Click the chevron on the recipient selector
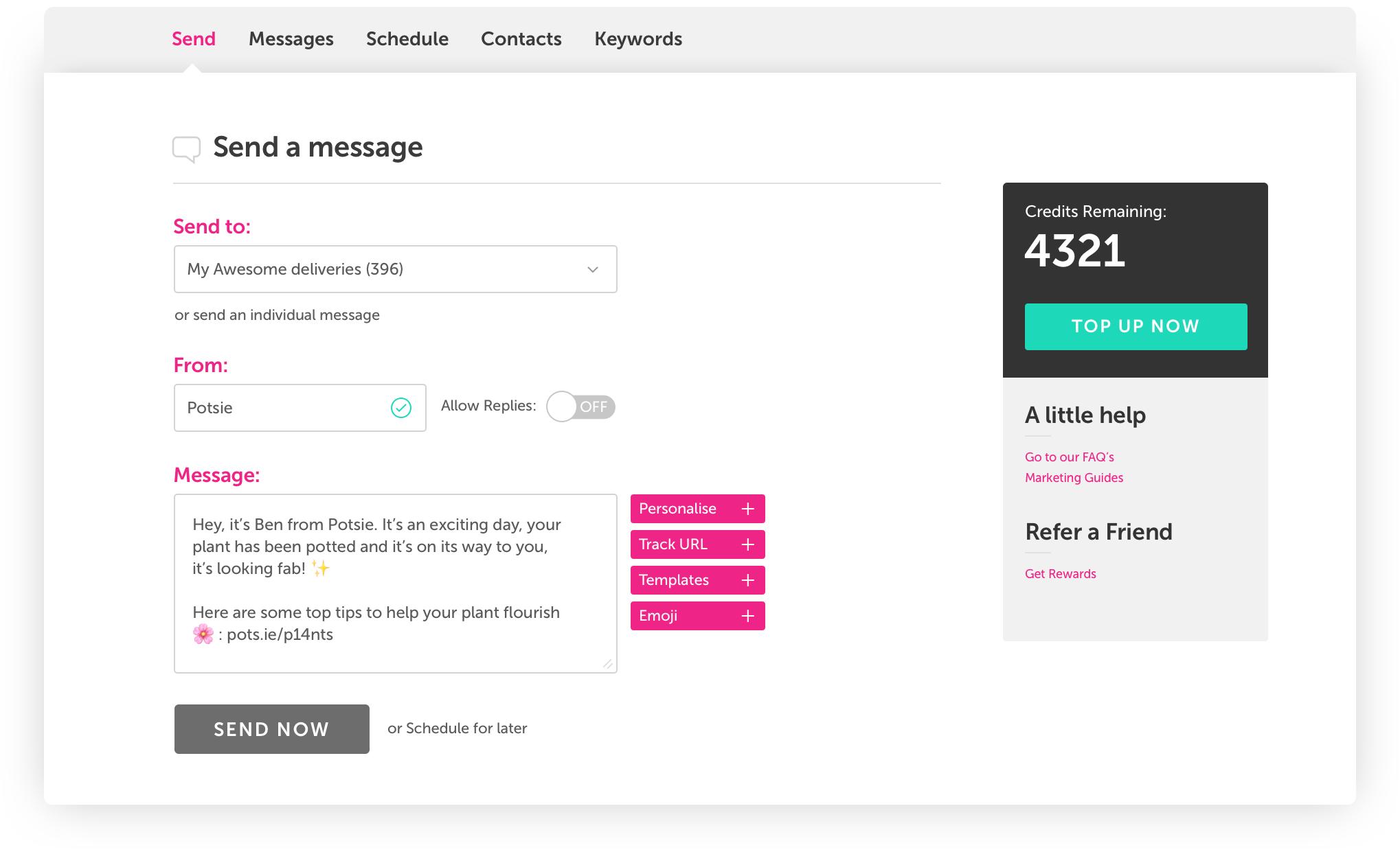1400x850 pixels. 592,268
